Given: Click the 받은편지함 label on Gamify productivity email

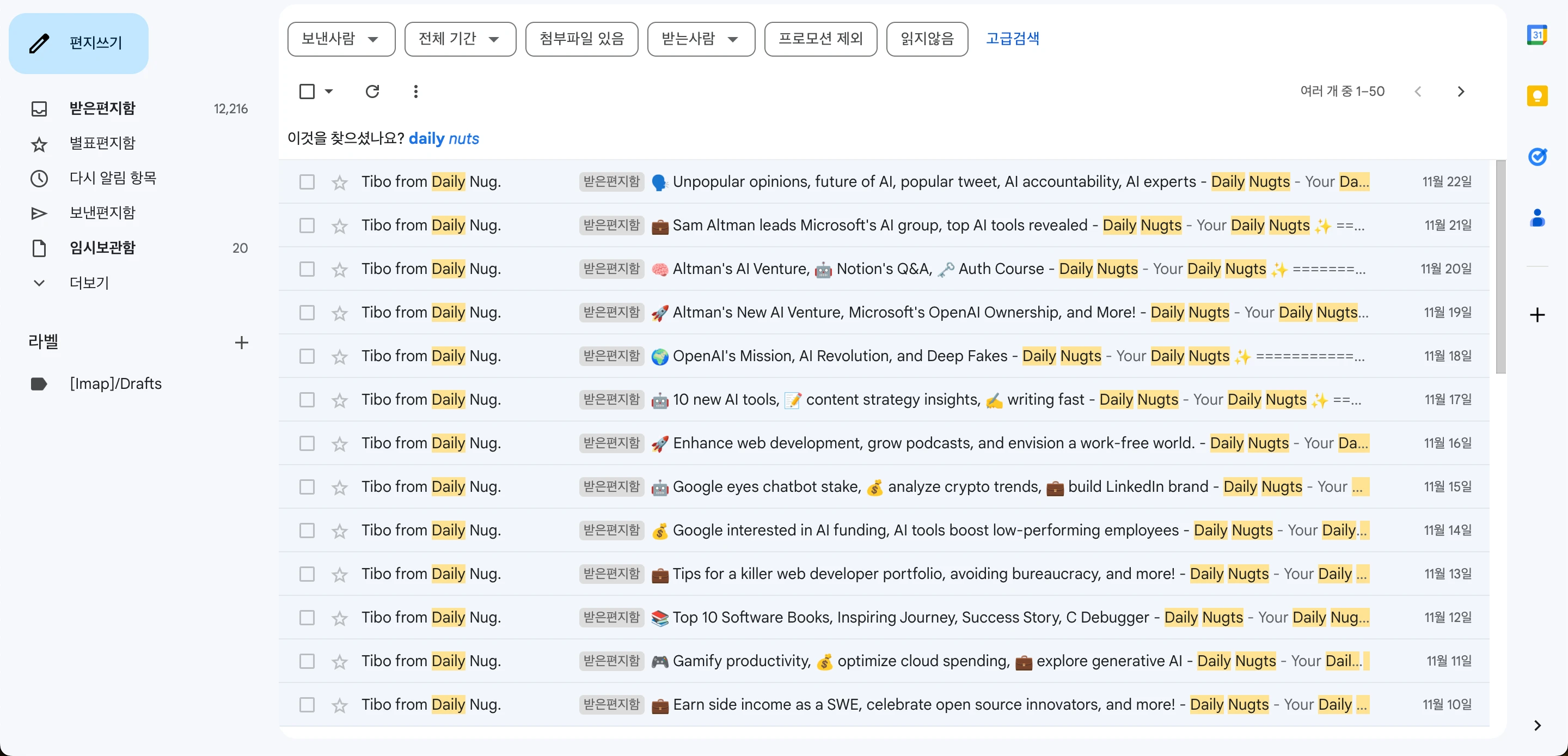Looking at the screenshot, I should 611,661.
